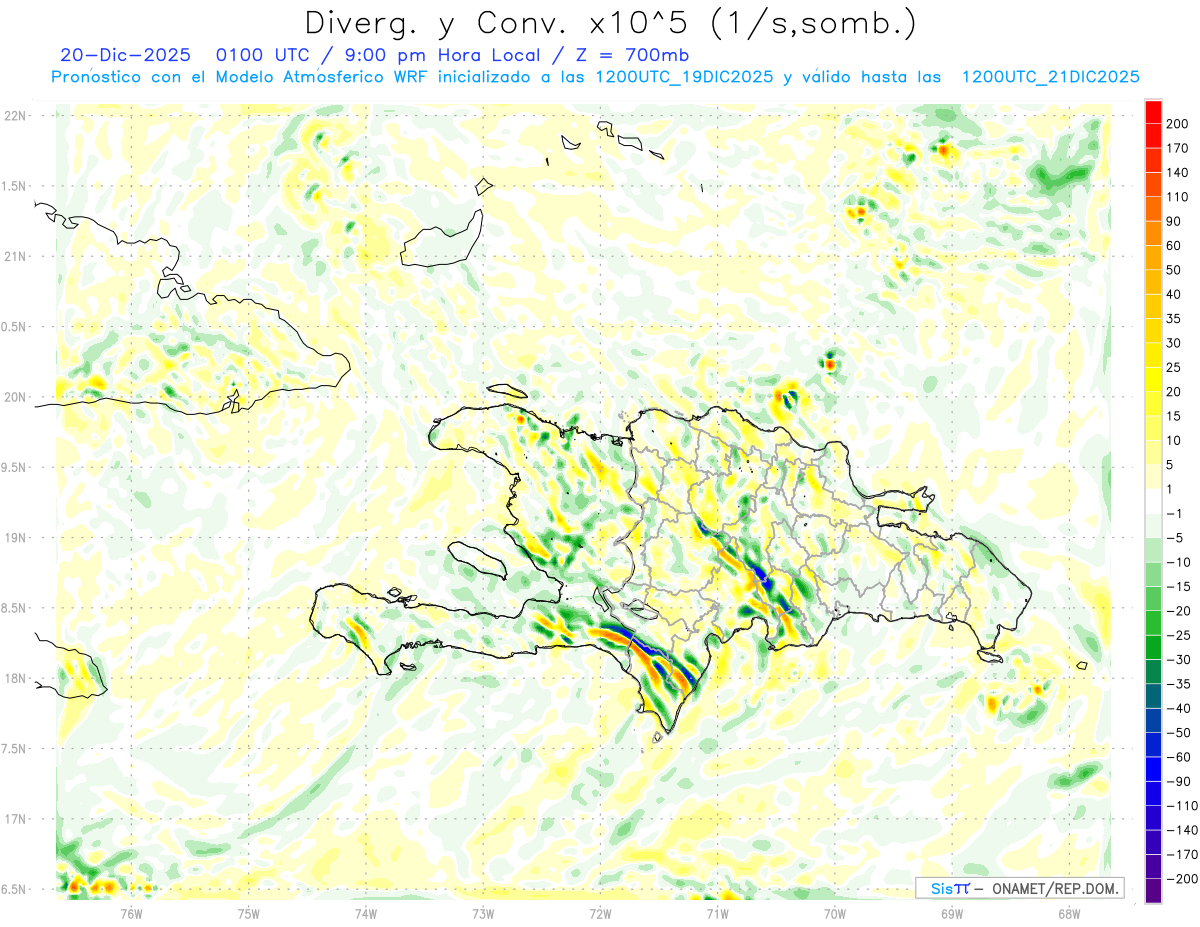
Task: Click the color bar value '-110'
Action: [1180, 806]
